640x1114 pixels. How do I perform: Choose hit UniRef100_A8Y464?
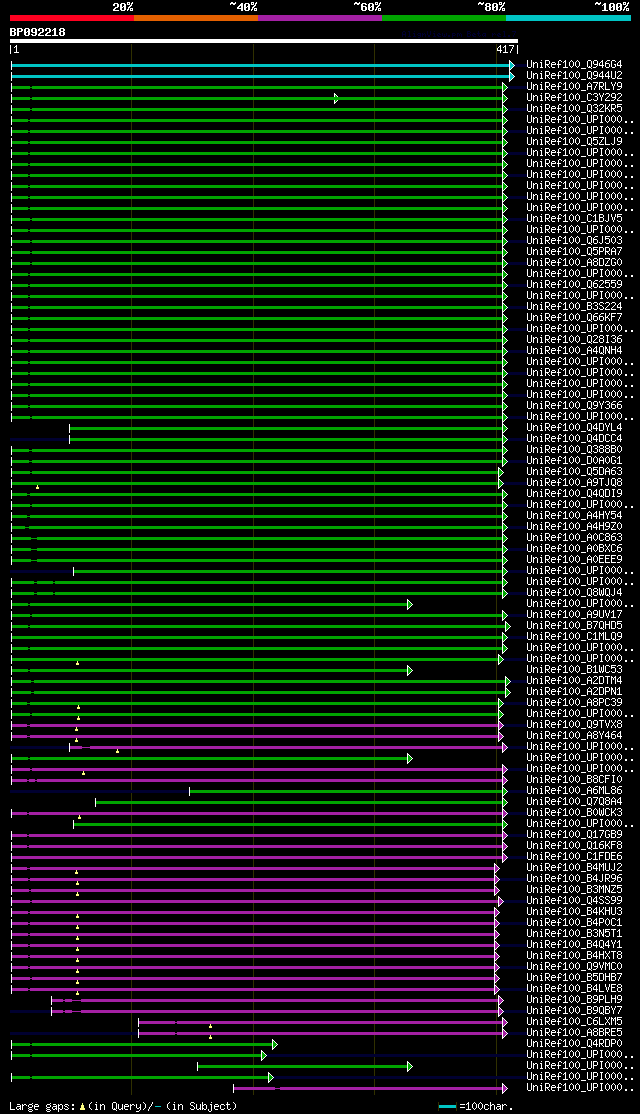pyautogui.click(x=575, y=735)
